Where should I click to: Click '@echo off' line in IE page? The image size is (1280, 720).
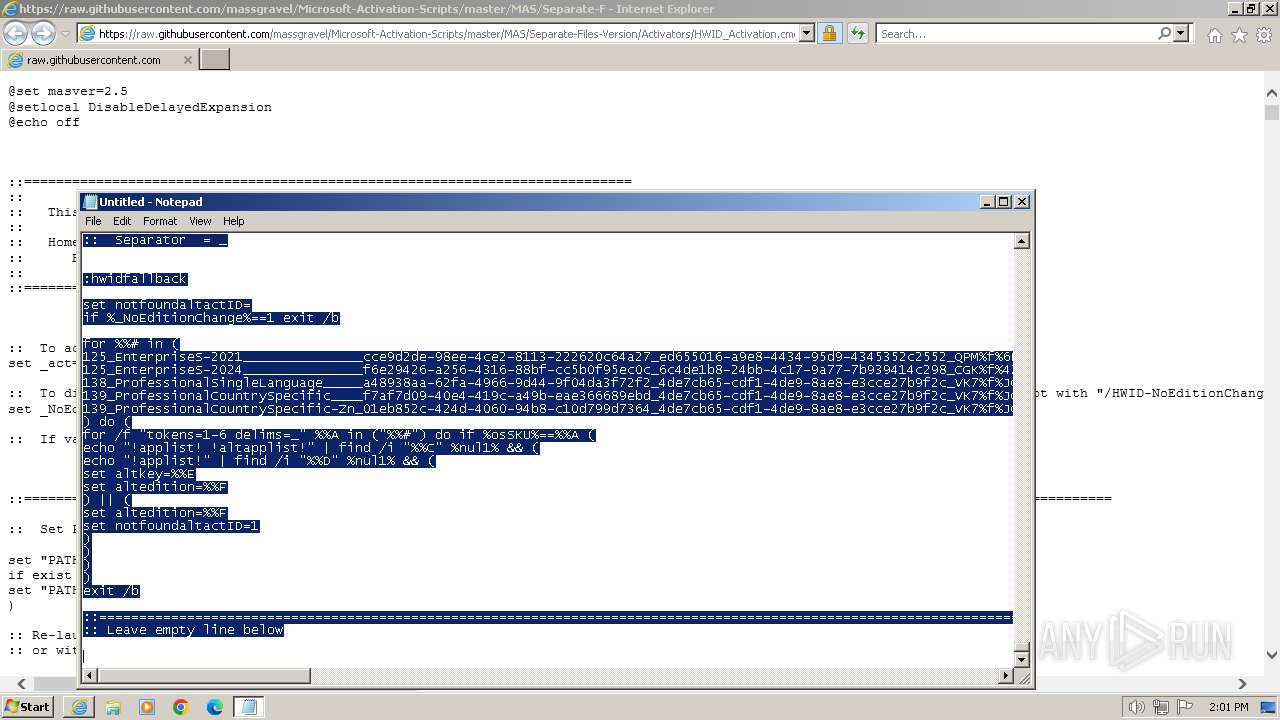click(x=44, y=122)
